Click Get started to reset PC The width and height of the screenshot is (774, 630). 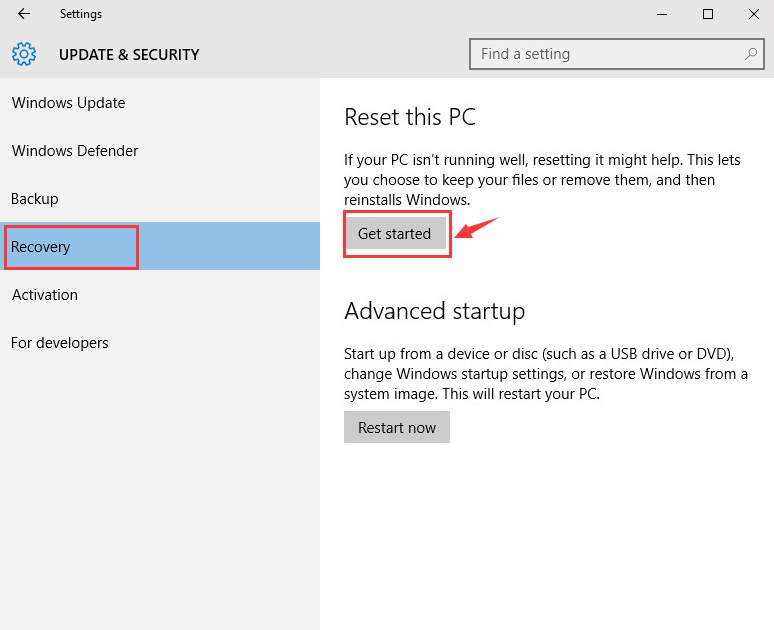[x=395, y=234]
